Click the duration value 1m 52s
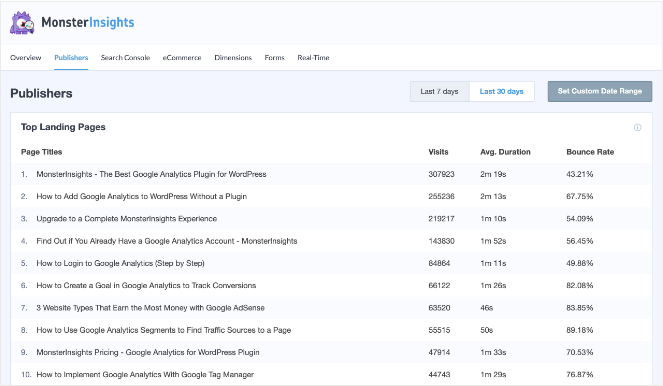 pyautogui.click(x=493, y=241)
